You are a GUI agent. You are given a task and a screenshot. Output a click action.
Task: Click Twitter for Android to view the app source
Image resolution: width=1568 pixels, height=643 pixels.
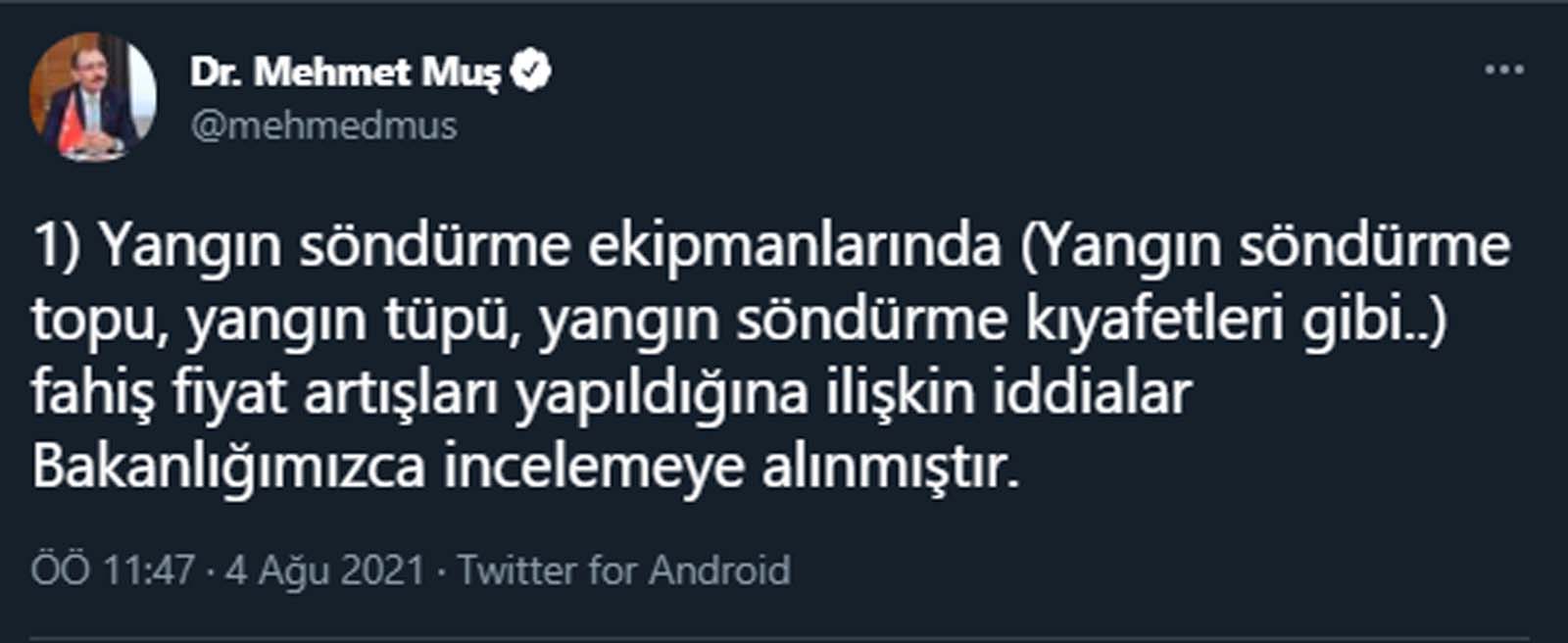coord(625,567)
